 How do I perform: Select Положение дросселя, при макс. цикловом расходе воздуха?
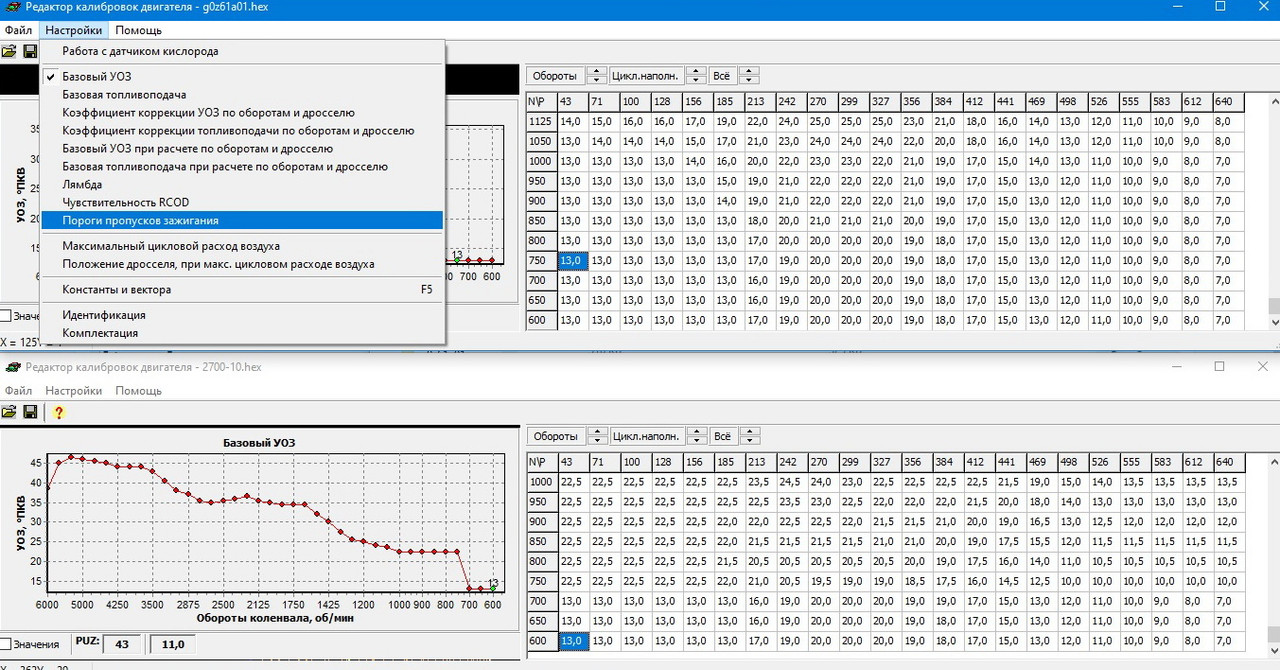point(242,264)
